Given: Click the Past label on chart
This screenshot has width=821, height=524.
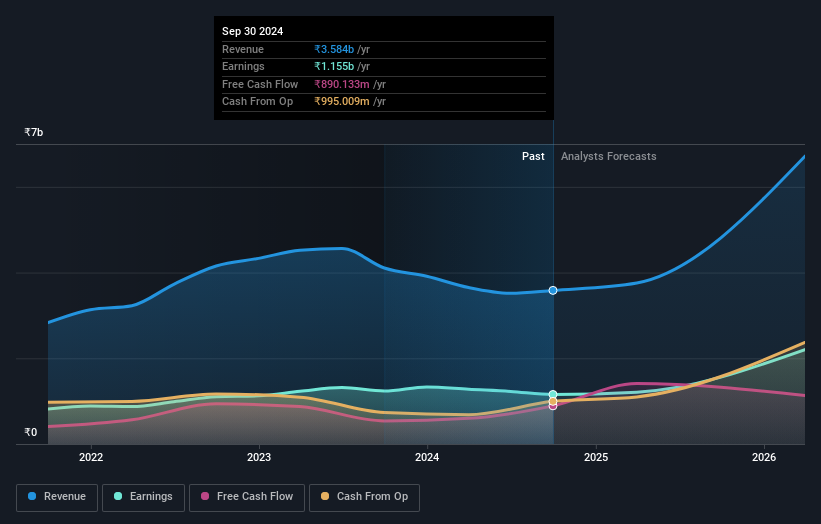Looking at the screenshot, I should [533, 157].
